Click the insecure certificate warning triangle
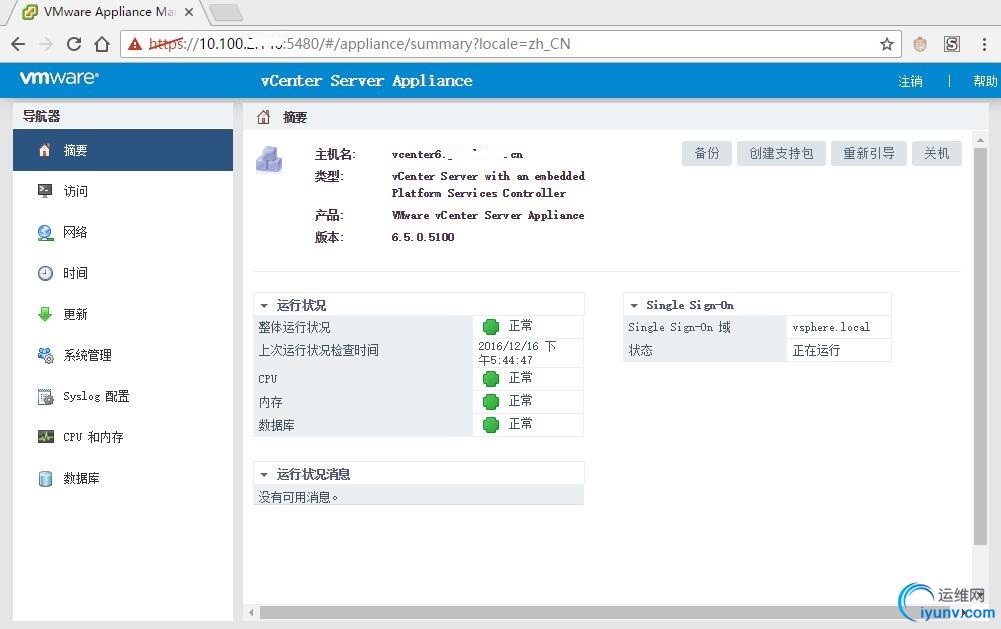1001x629 pixels. click(135, 43)
